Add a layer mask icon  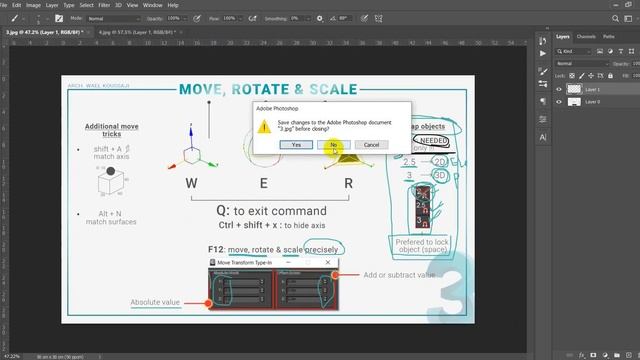[593, 355]
